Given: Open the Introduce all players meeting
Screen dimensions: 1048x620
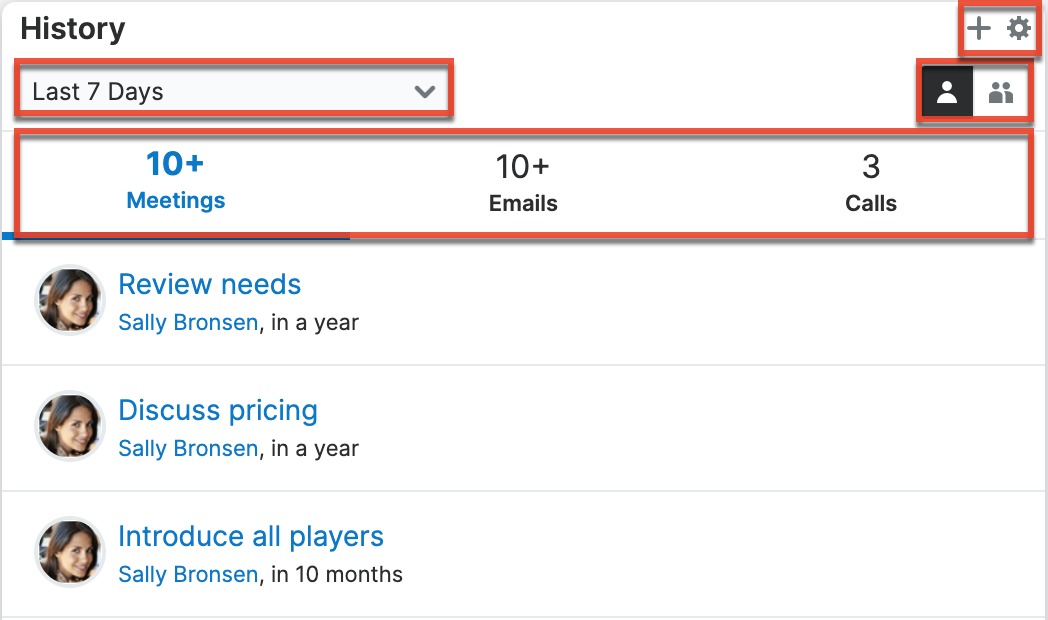Looking at the screenshot, I should [x=251, y=537].
